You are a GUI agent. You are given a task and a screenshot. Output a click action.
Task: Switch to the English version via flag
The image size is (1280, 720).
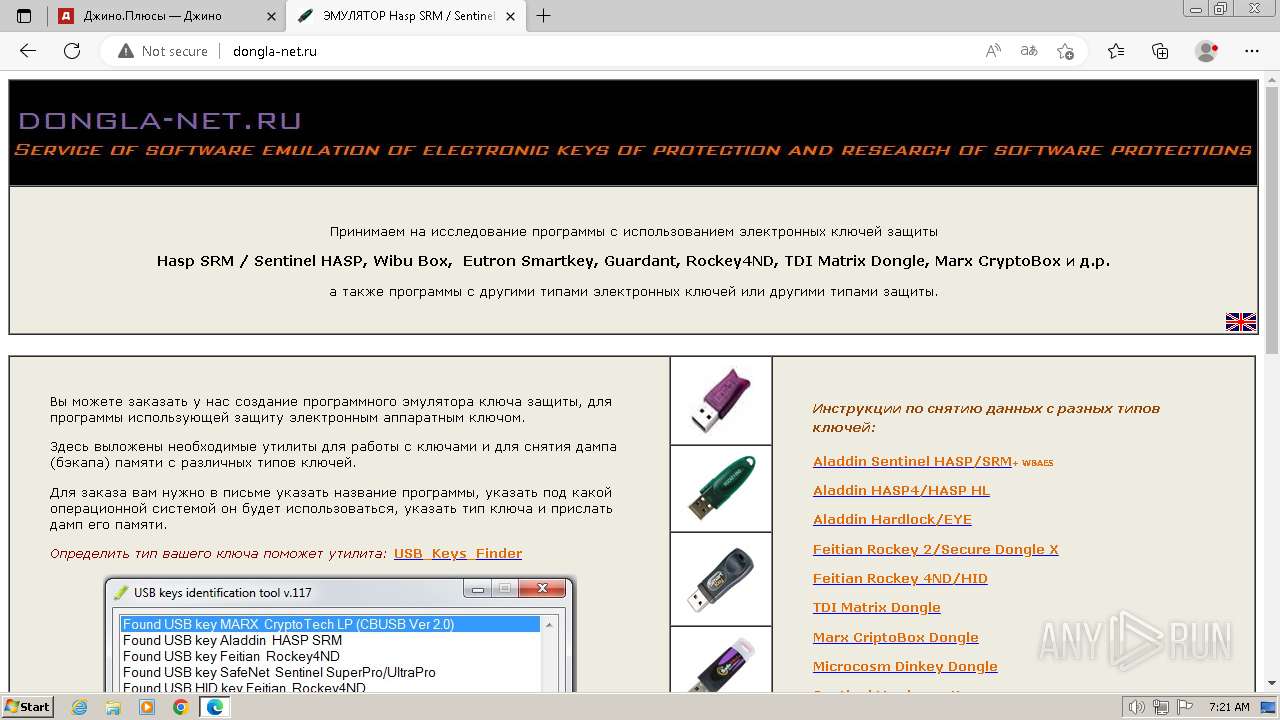1241,322
